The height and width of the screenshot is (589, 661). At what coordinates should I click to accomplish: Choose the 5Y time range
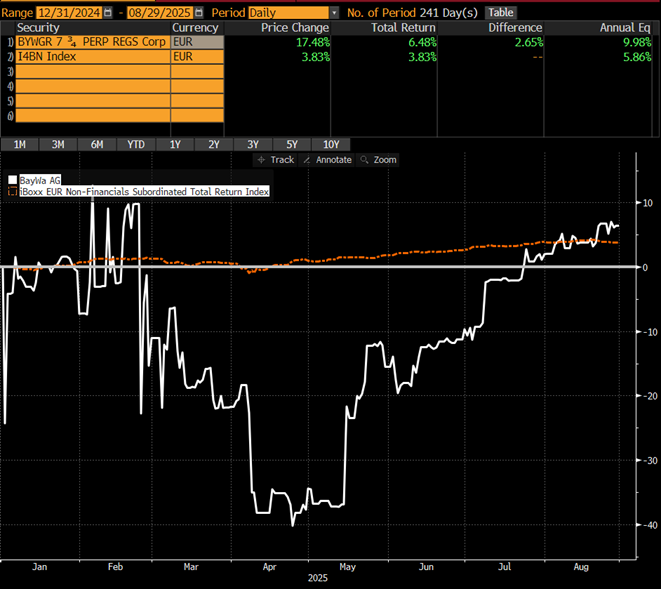[291, 144]
